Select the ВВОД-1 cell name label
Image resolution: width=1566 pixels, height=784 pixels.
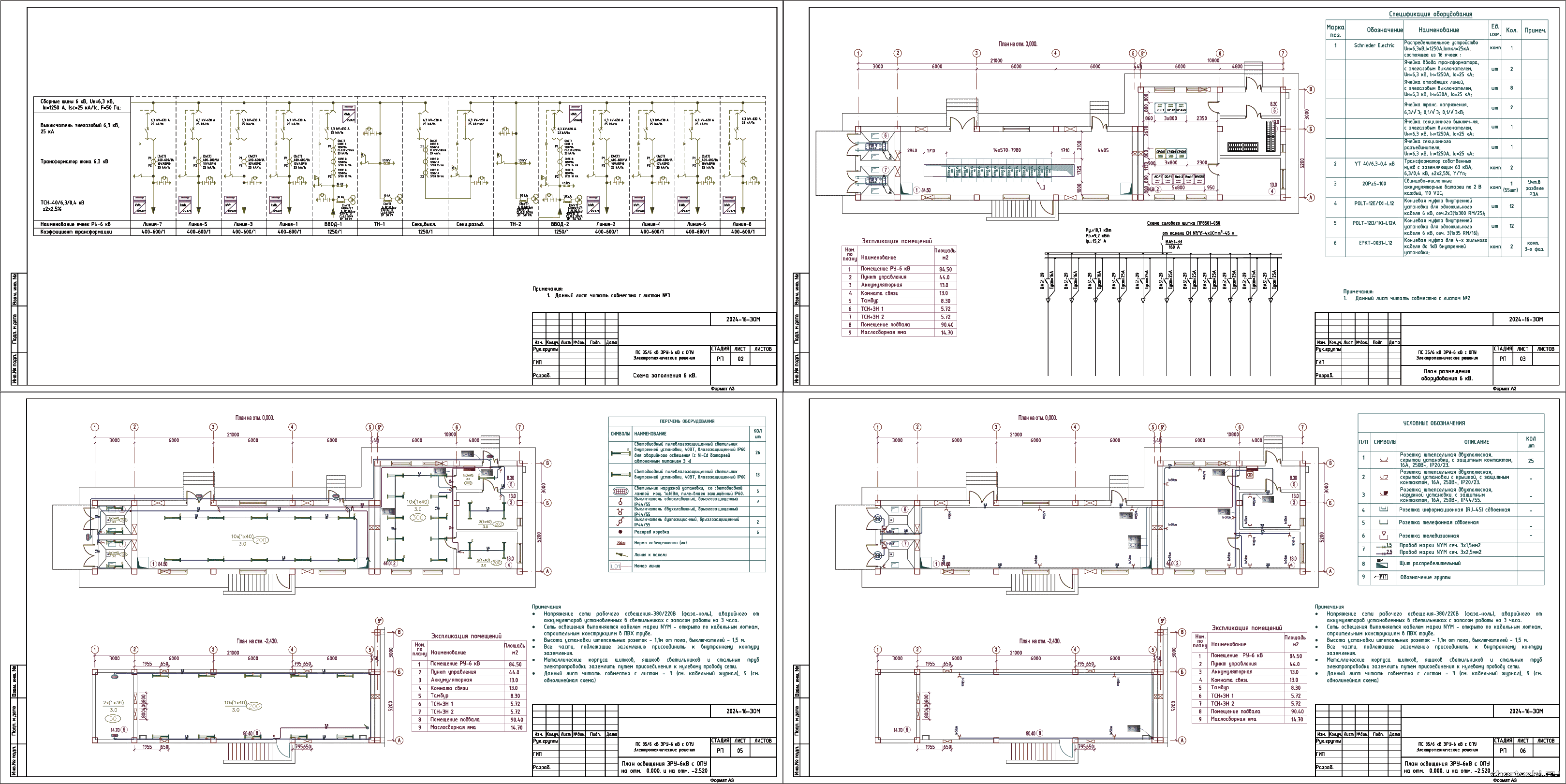(334, 224)
